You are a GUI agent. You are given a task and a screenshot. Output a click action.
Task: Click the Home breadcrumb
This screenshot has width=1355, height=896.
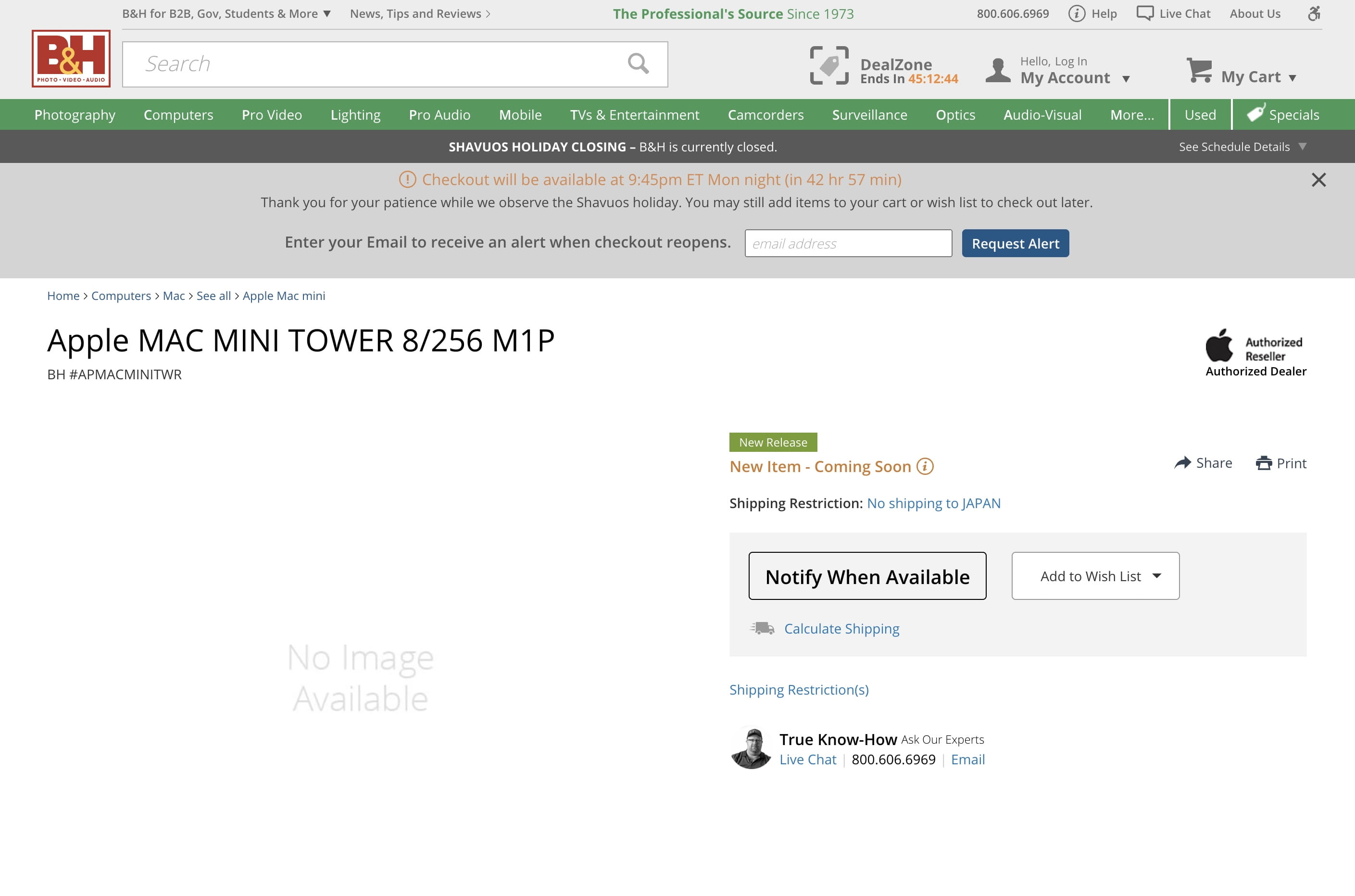point(63,296)
